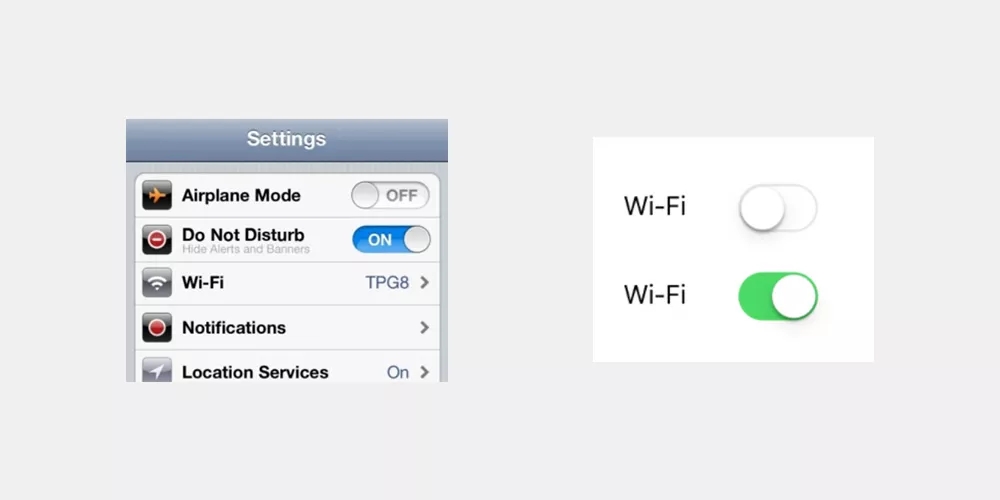Select the Do Not Disturb label
This screenshot has height=500, width=1000.
[243, 235]
